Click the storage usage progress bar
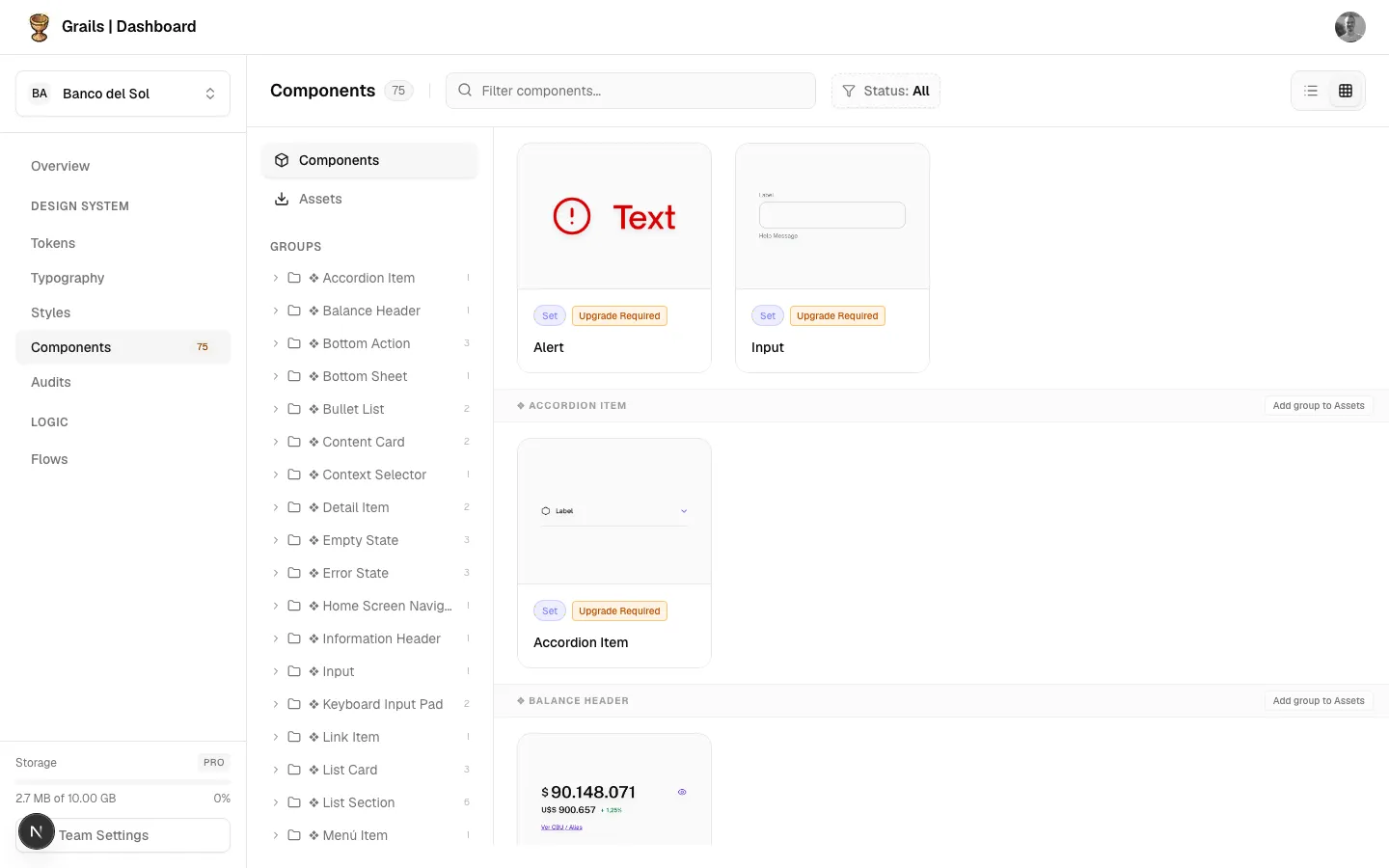 (x=123, y=781)
